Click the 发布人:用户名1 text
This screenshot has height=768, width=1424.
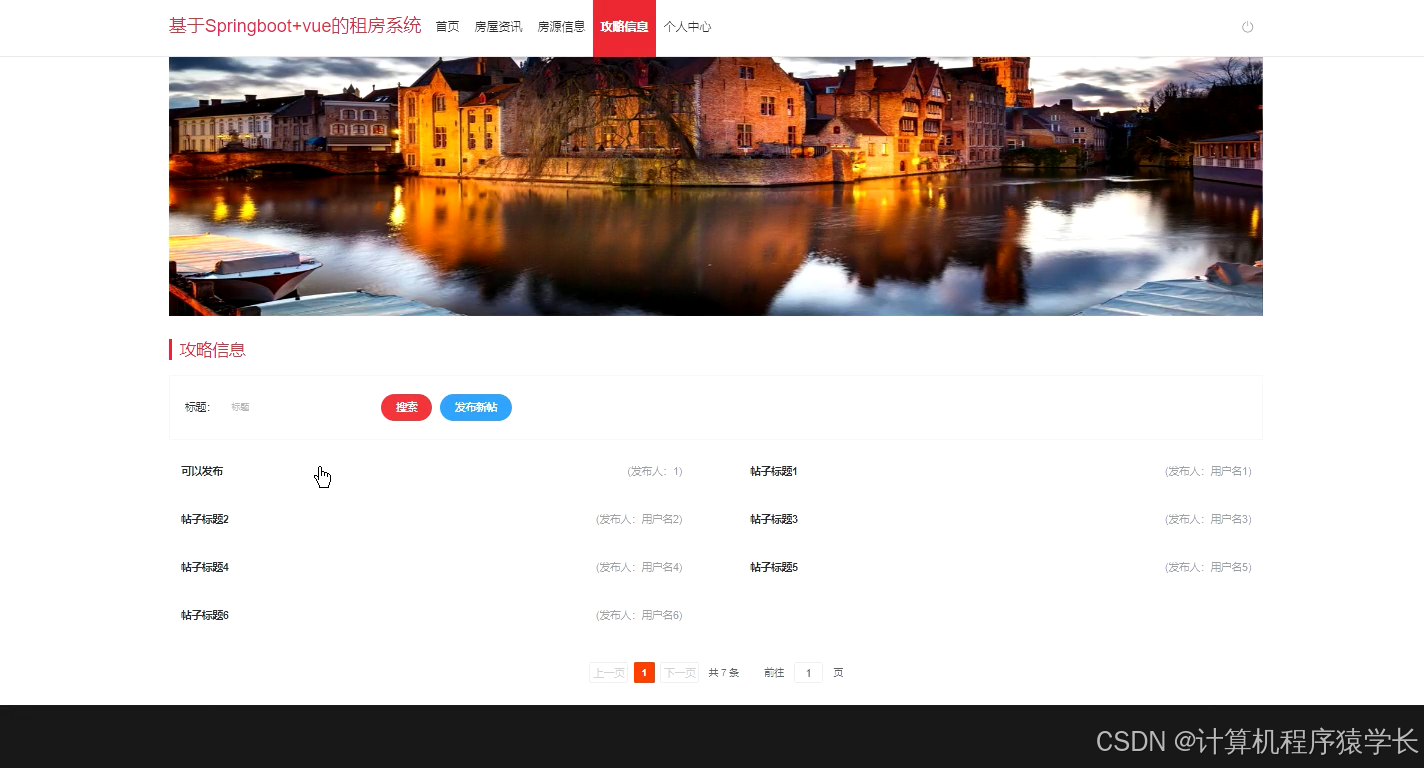(1208, 471)
